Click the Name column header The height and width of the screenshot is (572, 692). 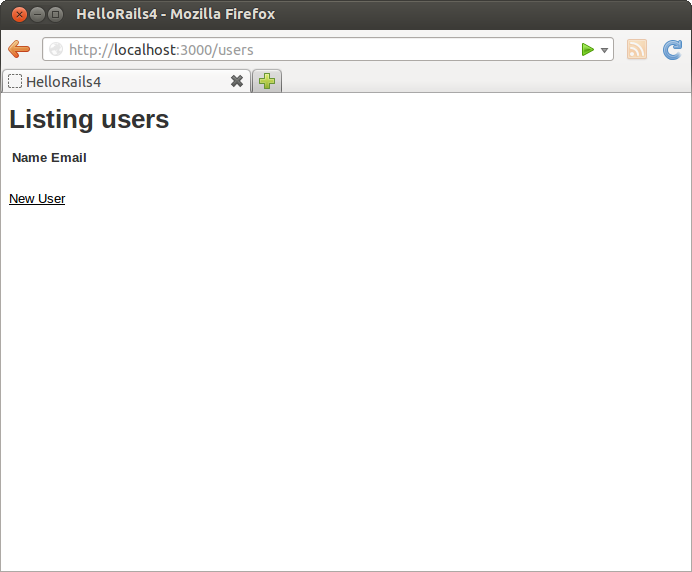click(x=29, y=158)
